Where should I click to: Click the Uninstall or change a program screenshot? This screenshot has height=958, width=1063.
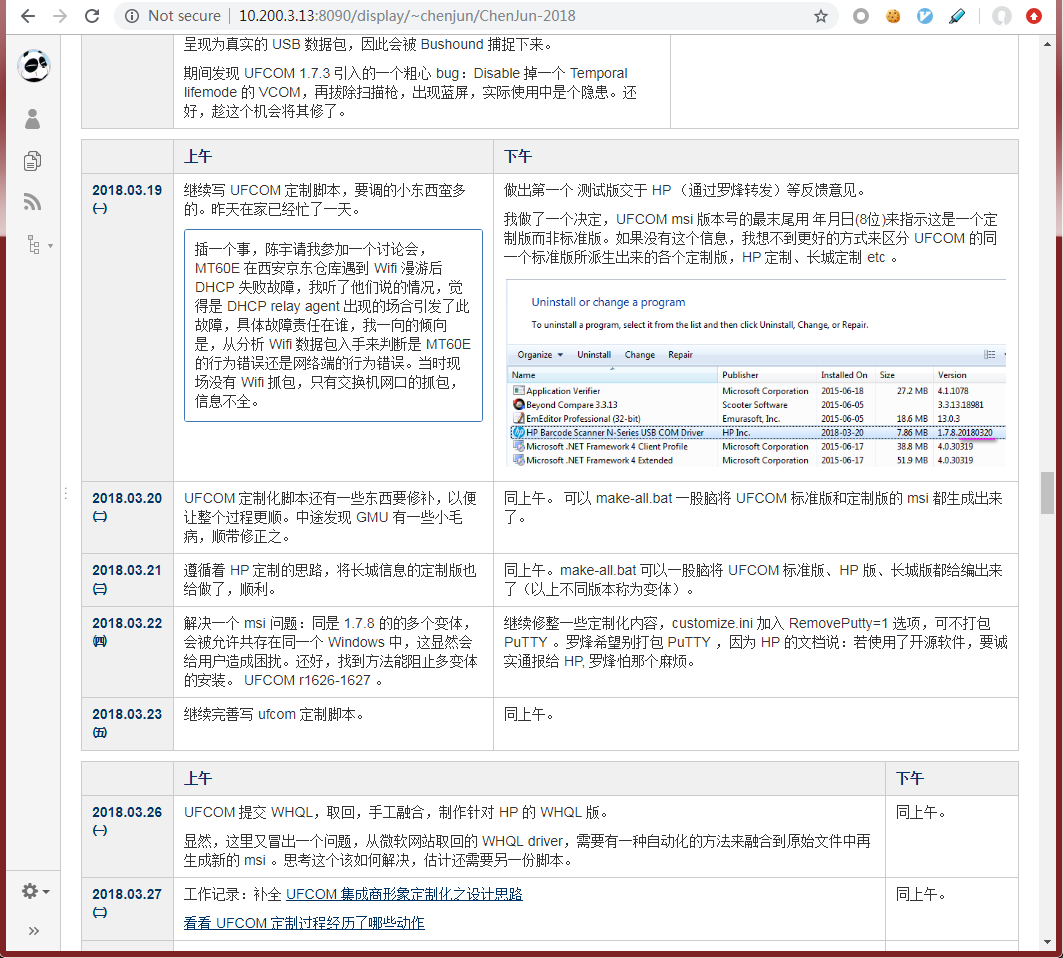[755, 372]
